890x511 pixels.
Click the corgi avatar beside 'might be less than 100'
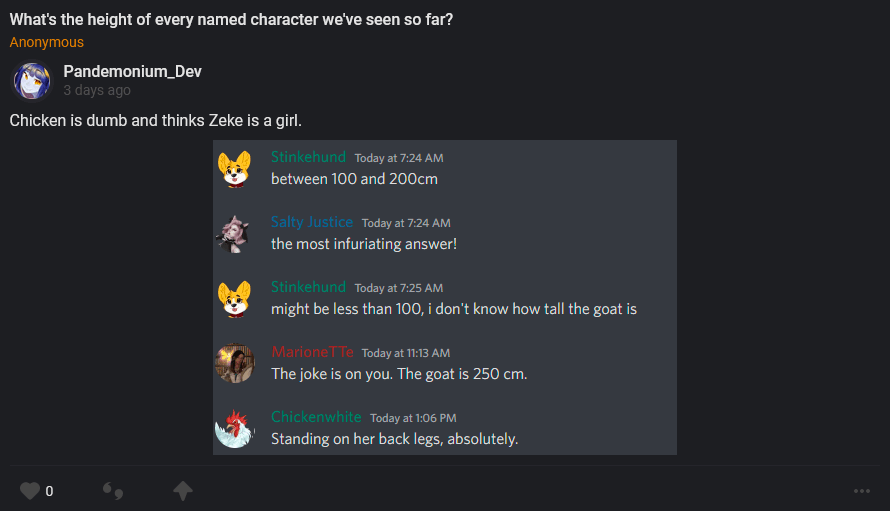click(x=235, y=298)
